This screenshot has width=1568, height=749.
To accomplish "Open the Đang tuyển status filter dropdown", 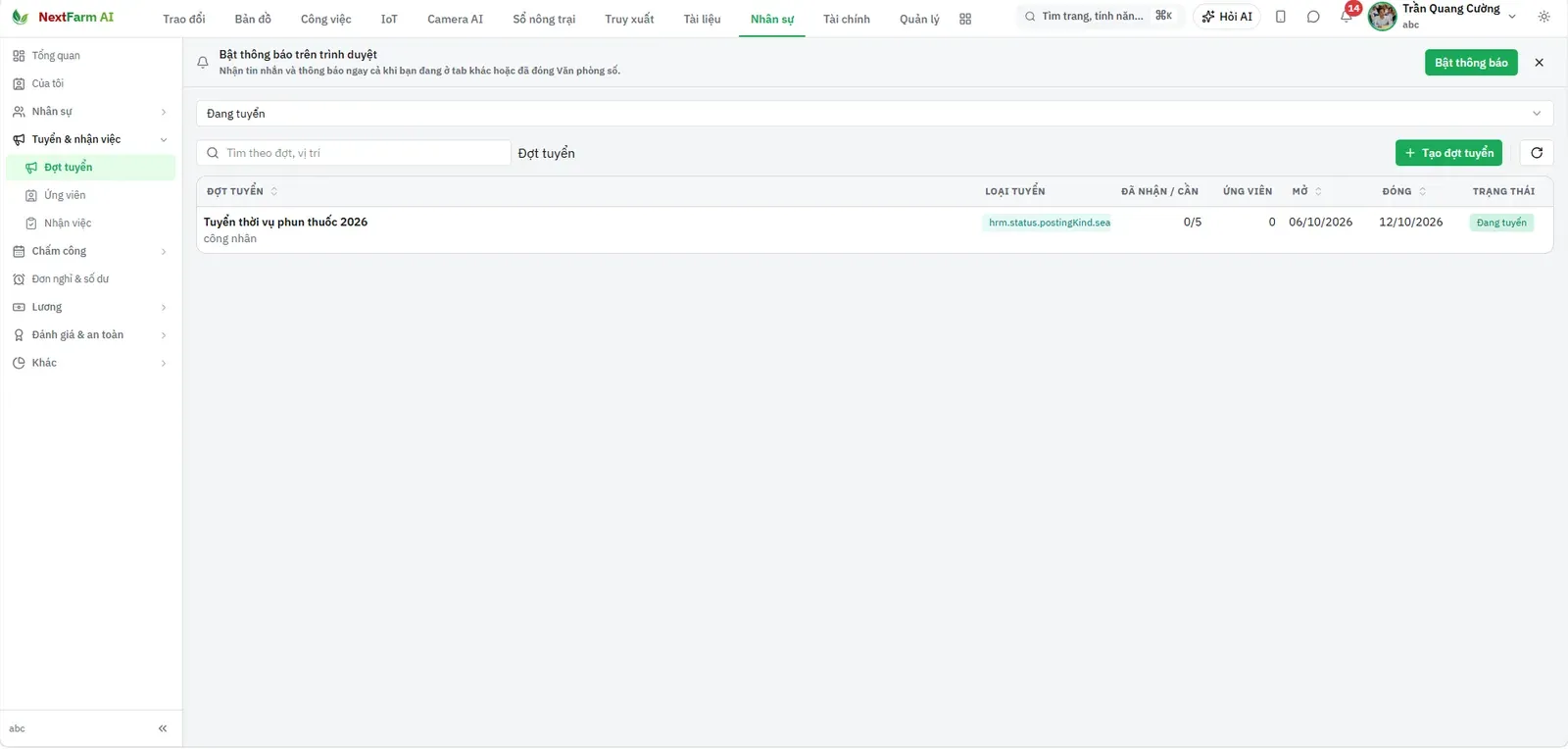I will click(874, 114).
